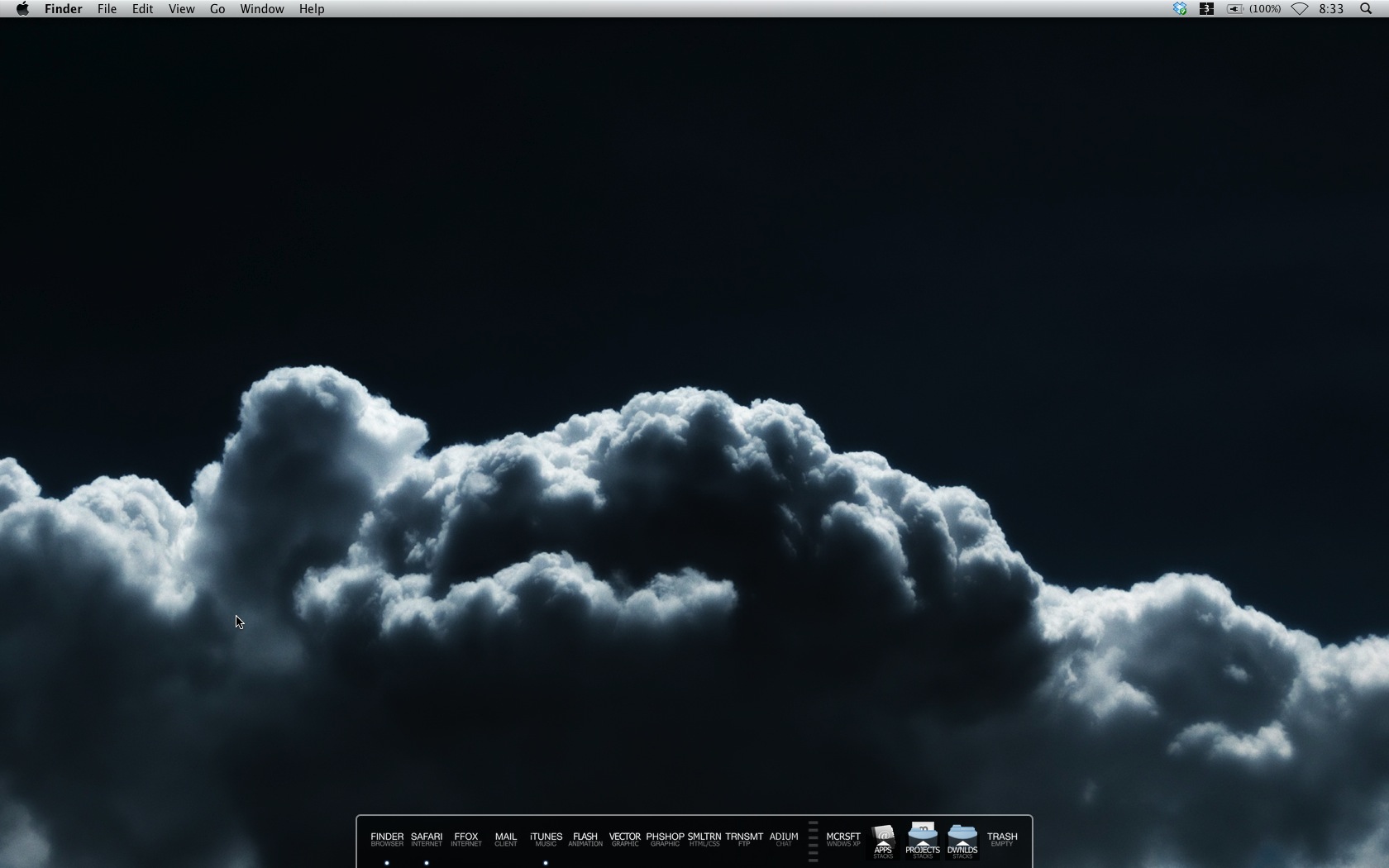This screenshot has height=868, width=1389.
Task: Open the Apple menu
Action: point(22,9)
